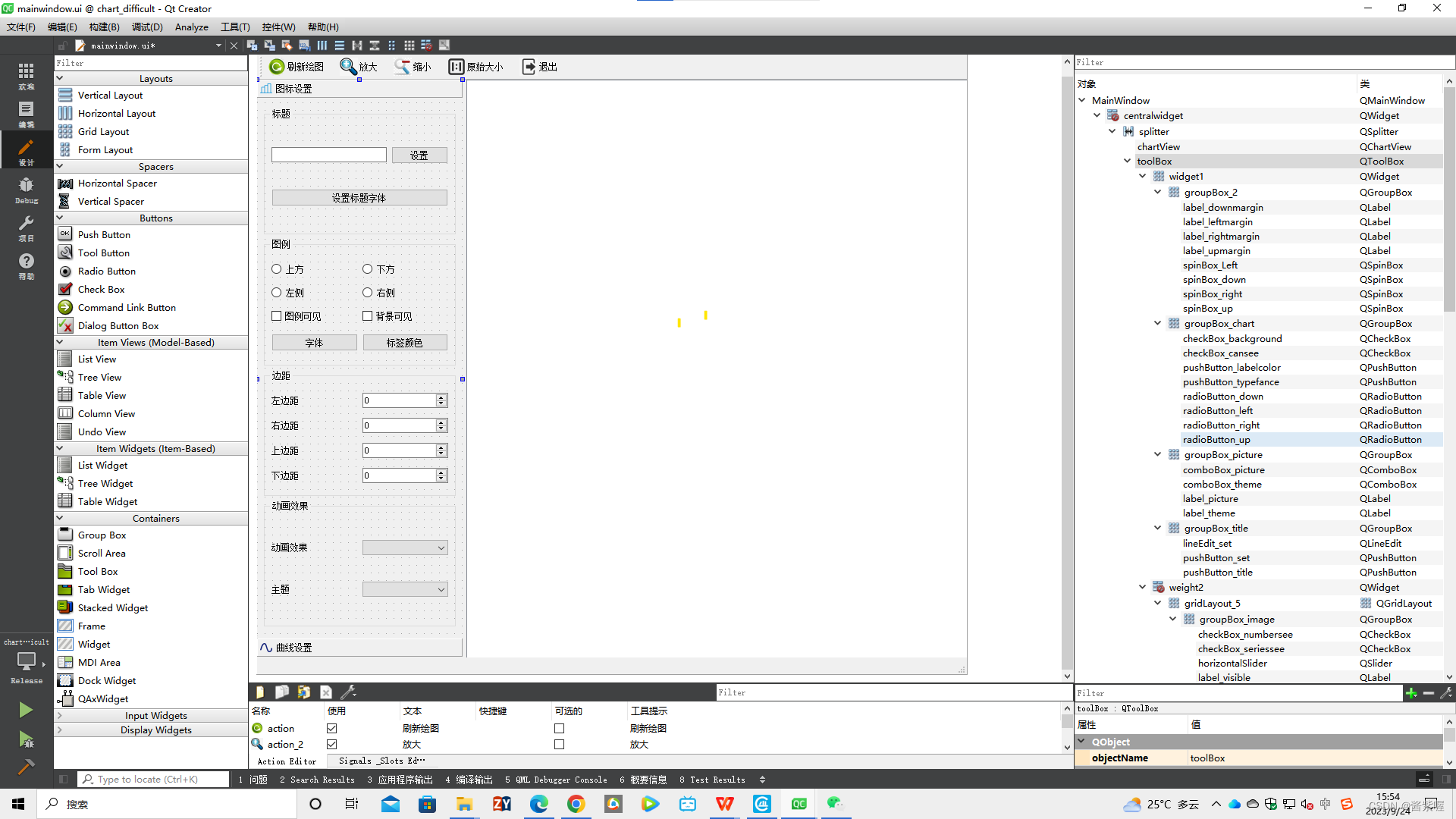Viewport: 1456px width, 819px height.
Task: Click the title text input field
Action: pyautogui.click(x=329, y=155)
